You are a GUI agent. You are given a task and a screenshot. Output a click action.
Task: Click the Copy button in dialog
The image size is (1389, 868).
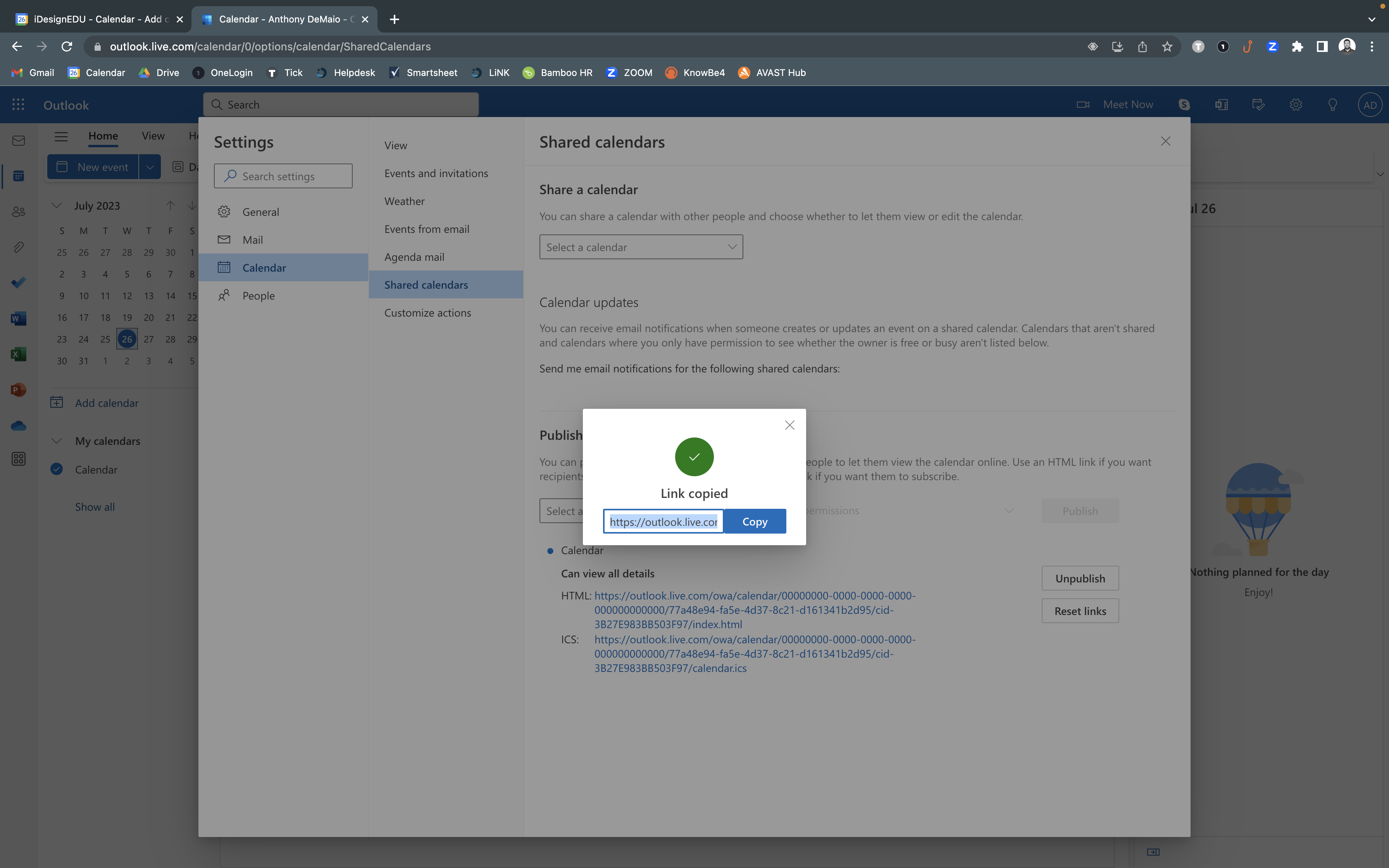pos(754,521)
